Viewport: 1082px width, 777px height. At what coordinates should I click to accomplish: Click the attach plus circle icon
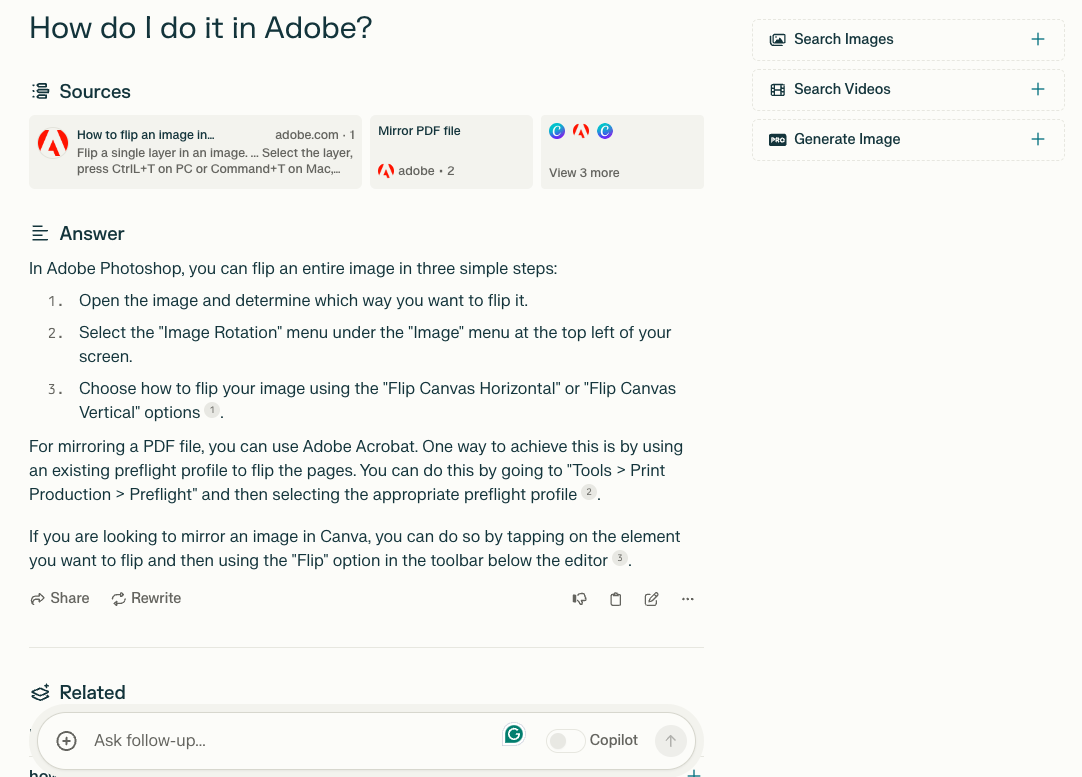(66, 741)
